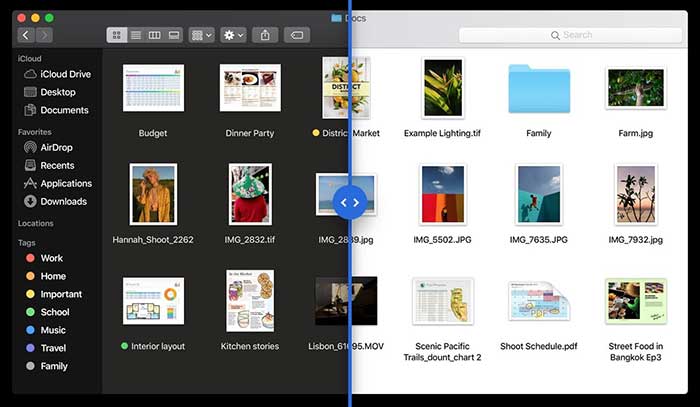Select the District Market document
The width and height of the screenshot is (700, 407).
pyautogui.click(x=346, y=87)
